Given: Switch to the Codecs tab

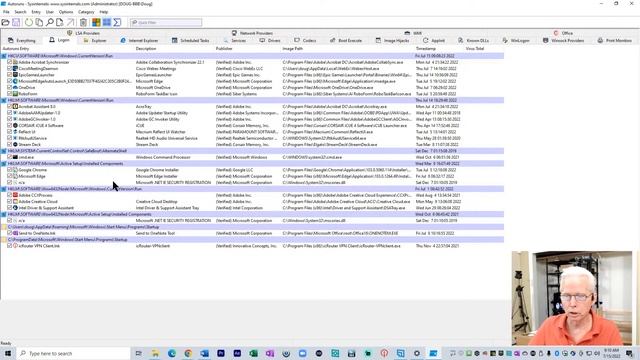Looking at the screenshot, I should tap(305, 40).
